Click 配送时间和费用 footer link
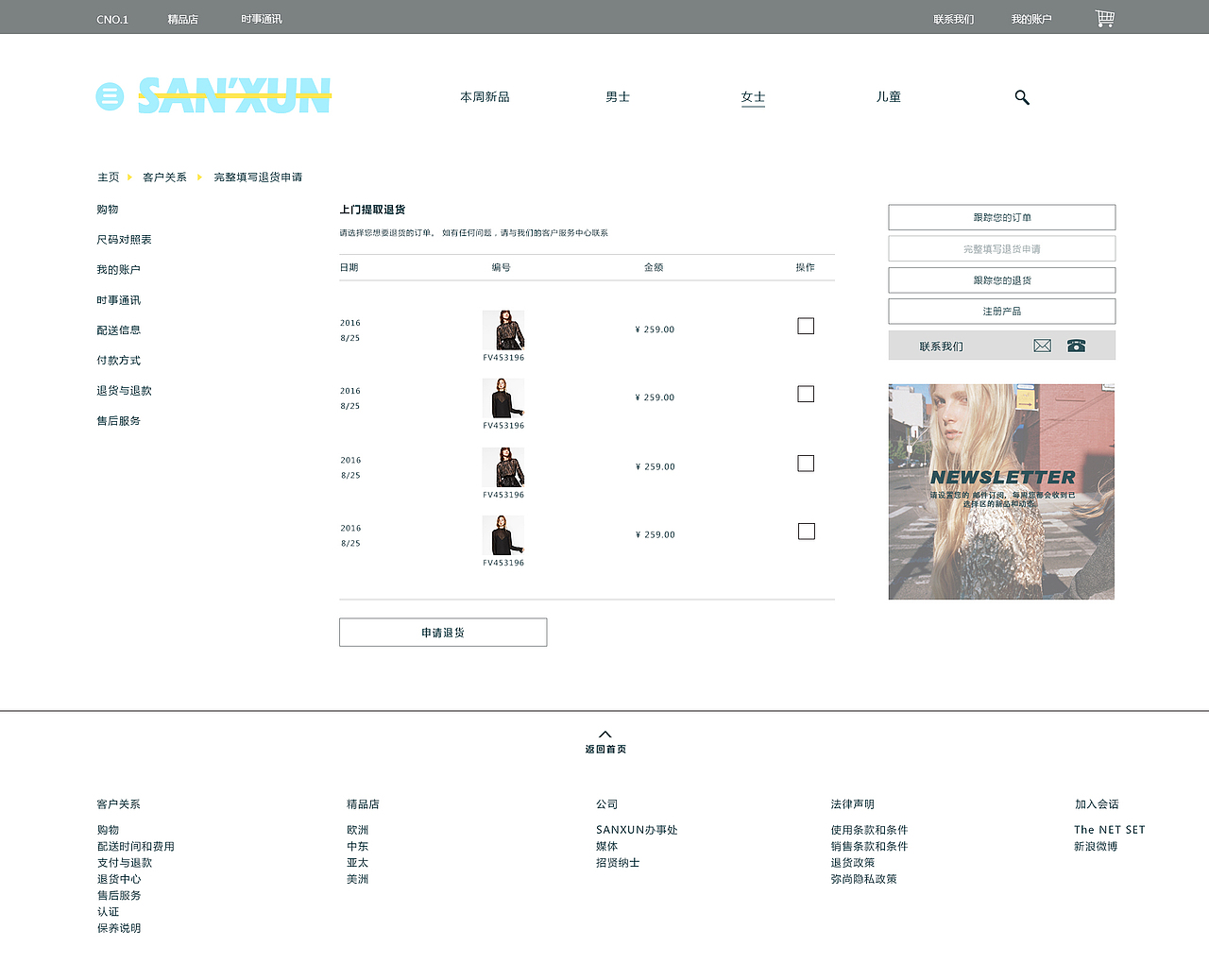The image size is (1209, 980). [x=136, y=847]
